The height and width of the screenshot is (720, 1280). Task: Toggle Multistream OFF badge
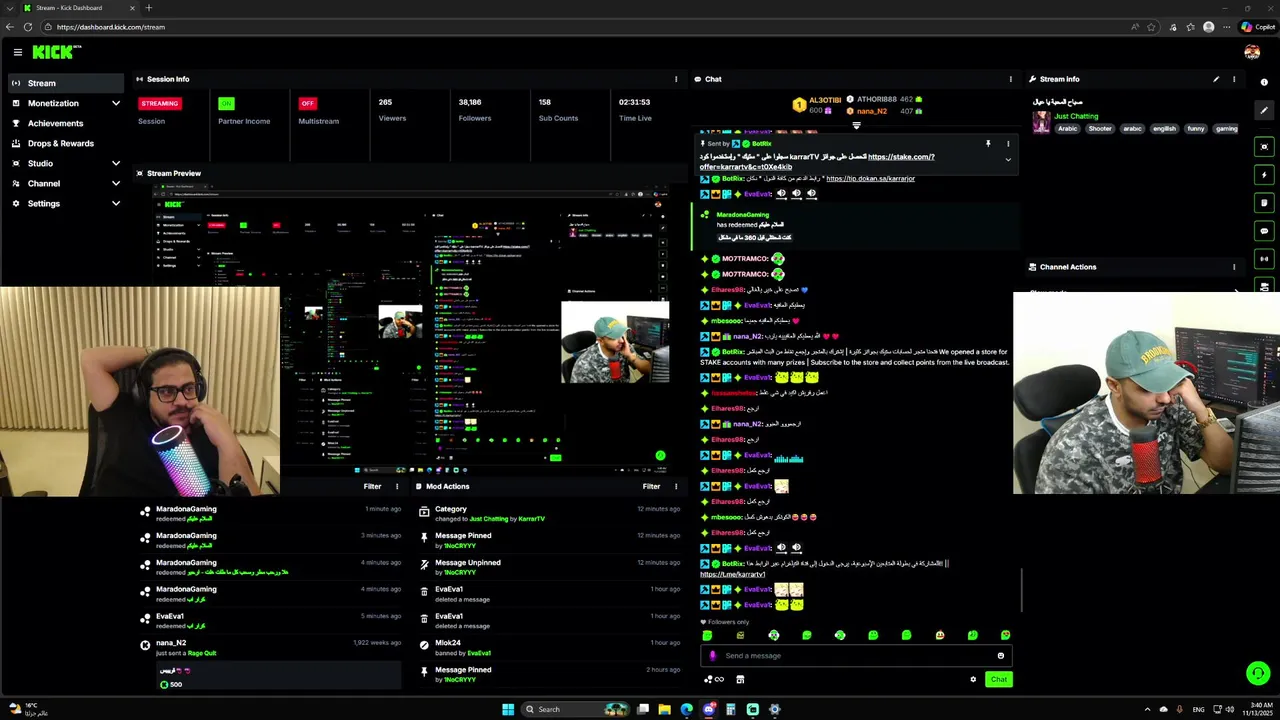point(308,103)
